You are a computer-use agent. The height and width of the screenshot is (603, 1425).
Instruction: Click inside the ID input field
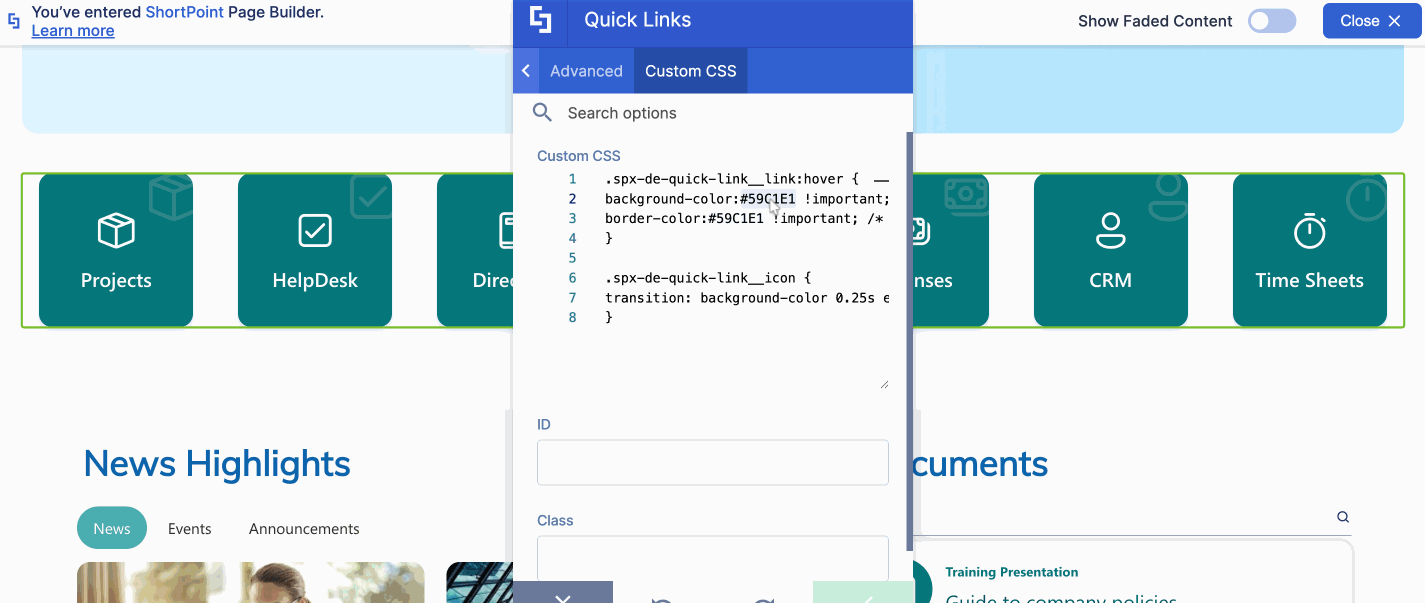pyautogui.click(x=712, y=462)
